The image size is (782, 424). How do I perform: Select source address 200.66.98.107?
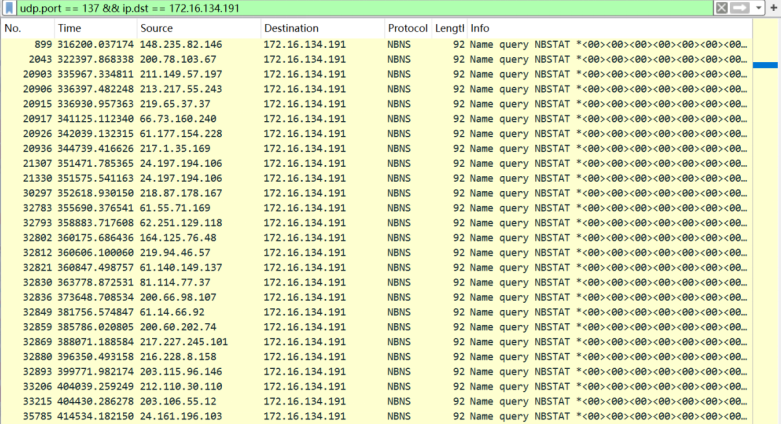pyautogui.click(x=178, y=297)
